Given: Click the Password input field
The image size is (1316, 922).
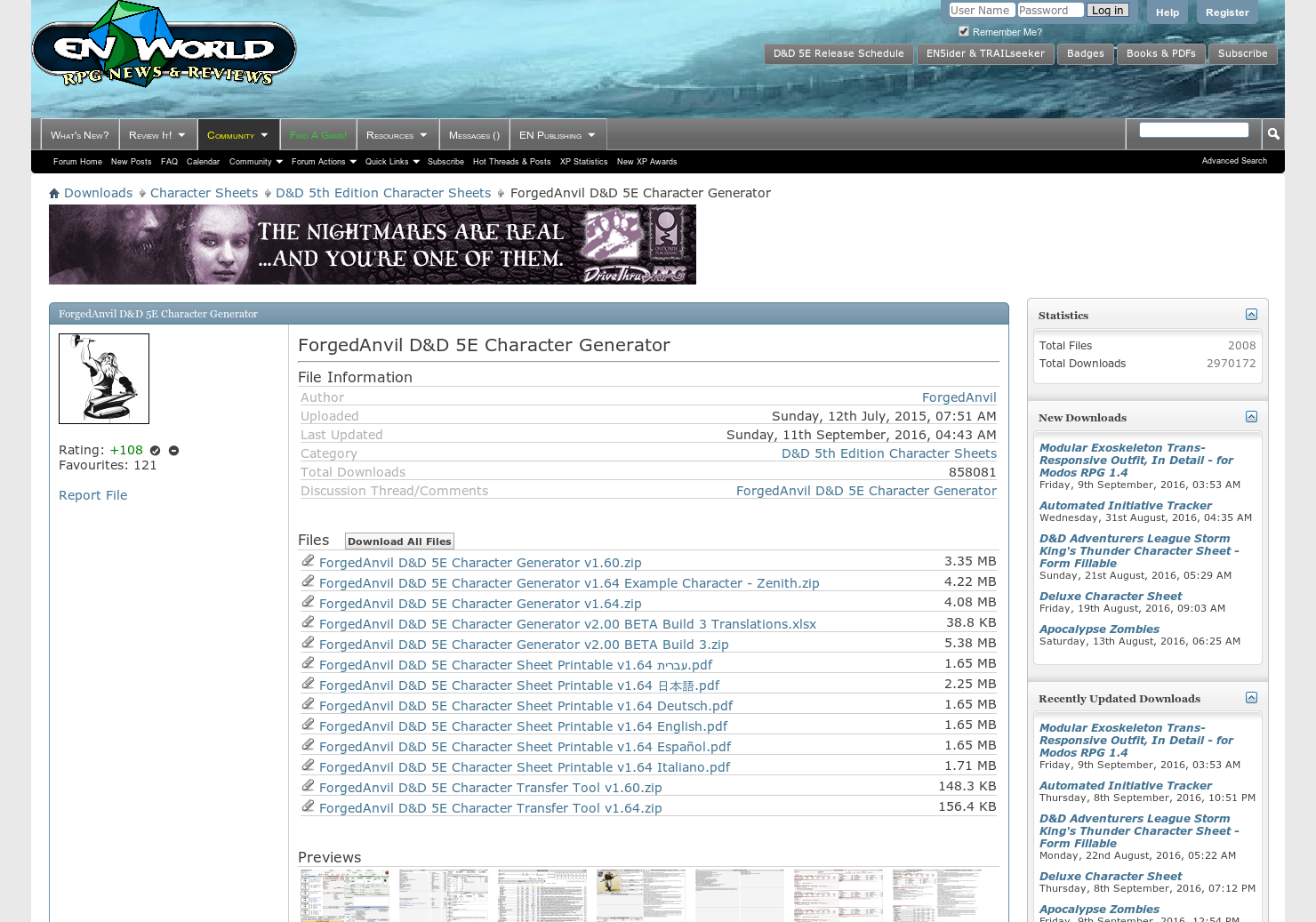Looking at the screenshot, I should pyautogui.click(x=1050, y=11).
